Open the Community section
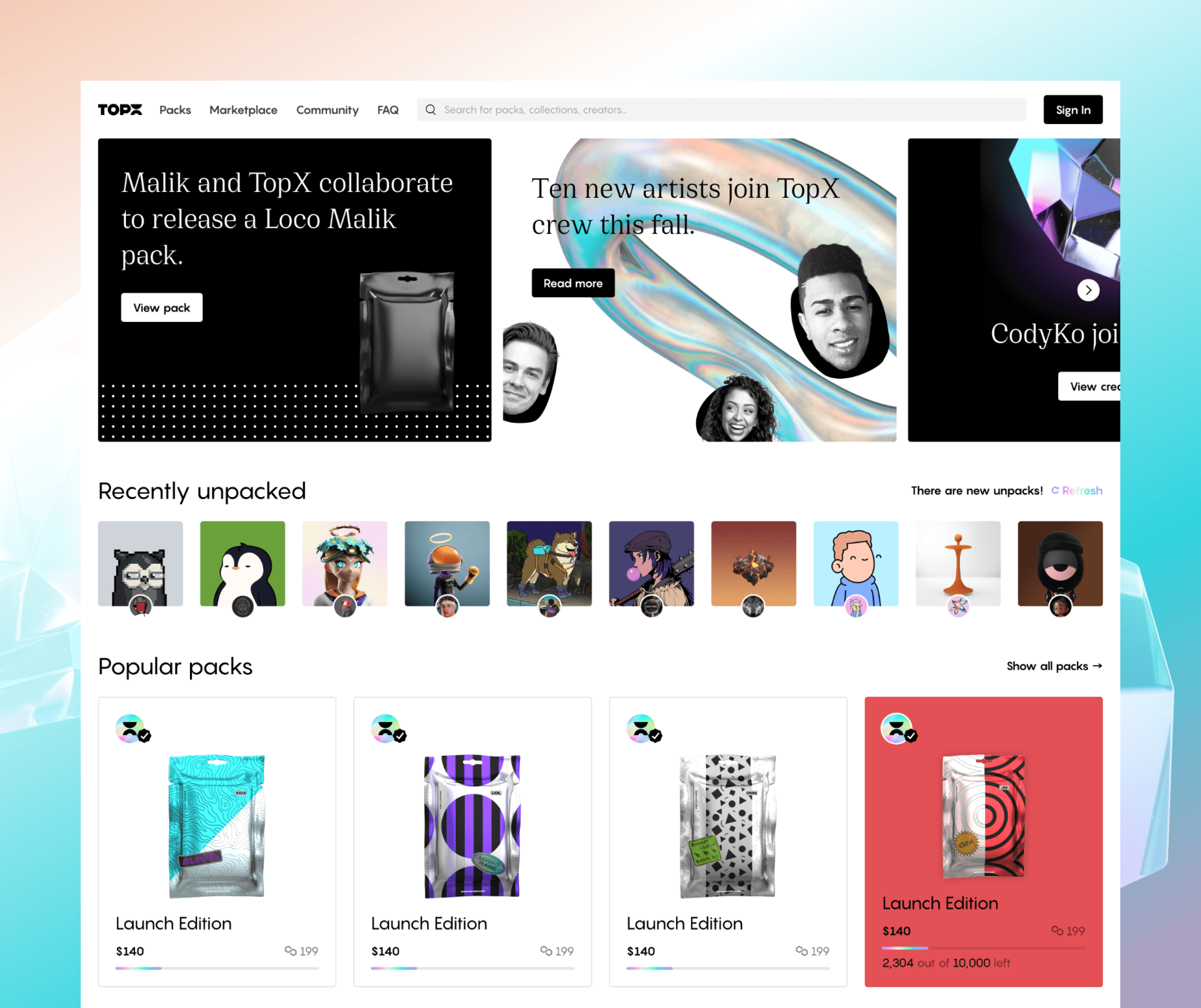The image size is (1201, 1008). click(327, 109)
